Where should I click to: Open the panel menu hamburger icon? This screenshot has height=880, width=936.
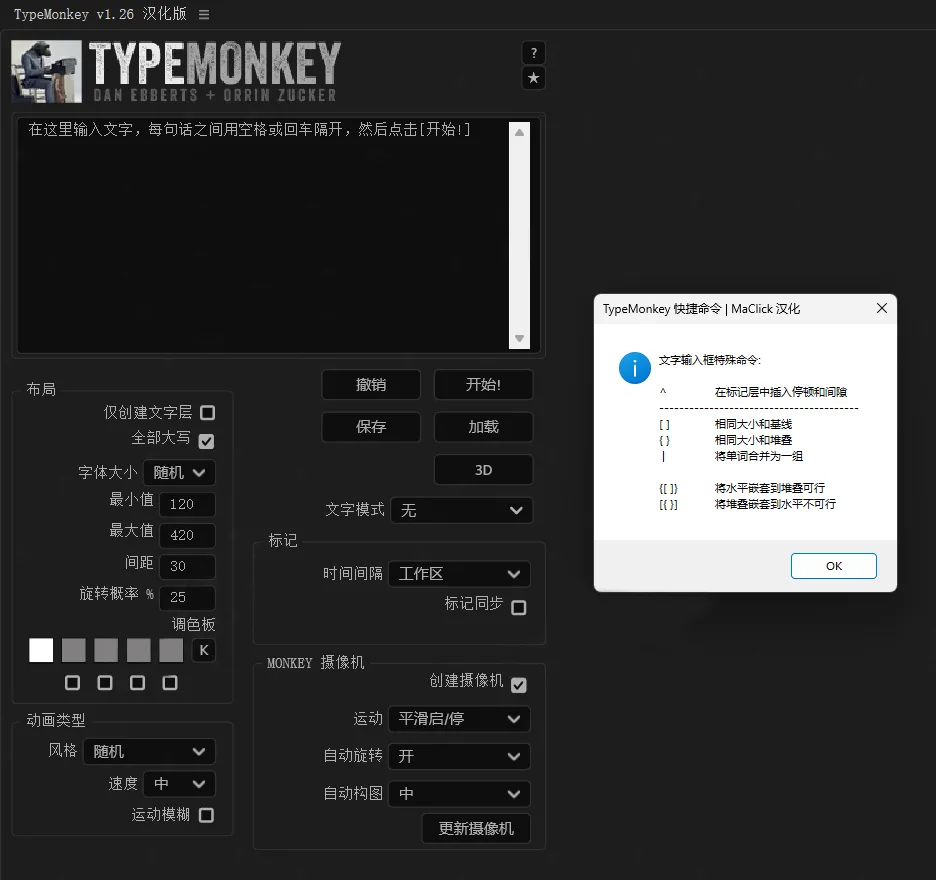point(204,15)
